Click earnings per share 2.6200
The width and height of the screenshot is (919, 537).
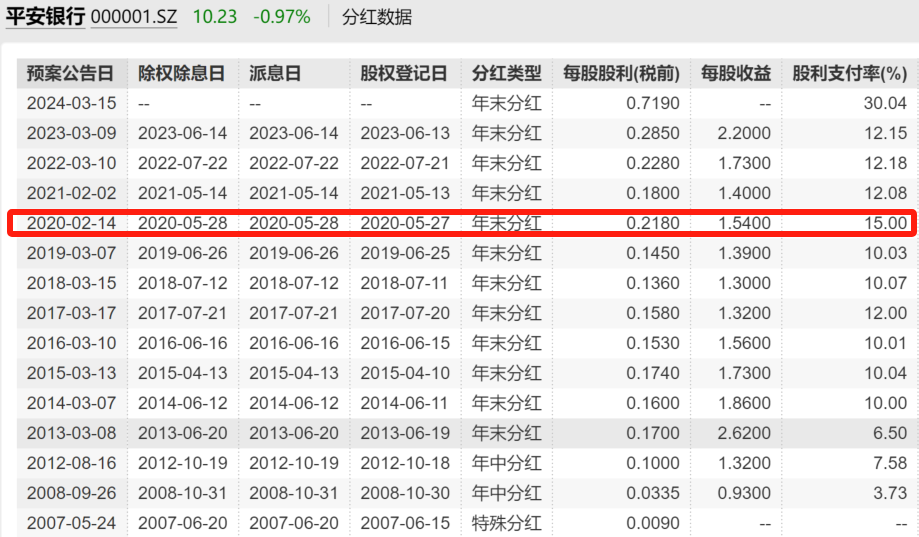[744, 433]
